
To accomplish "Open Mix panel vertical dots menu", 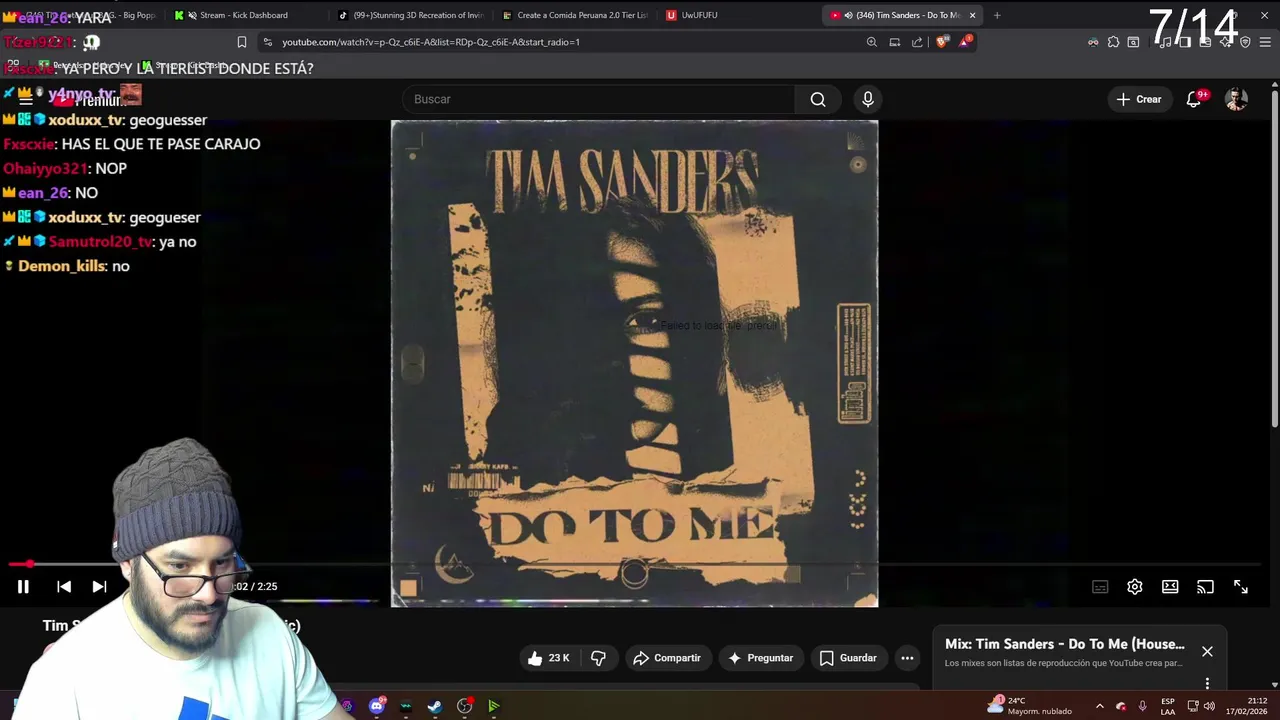I will point(1207,684).
